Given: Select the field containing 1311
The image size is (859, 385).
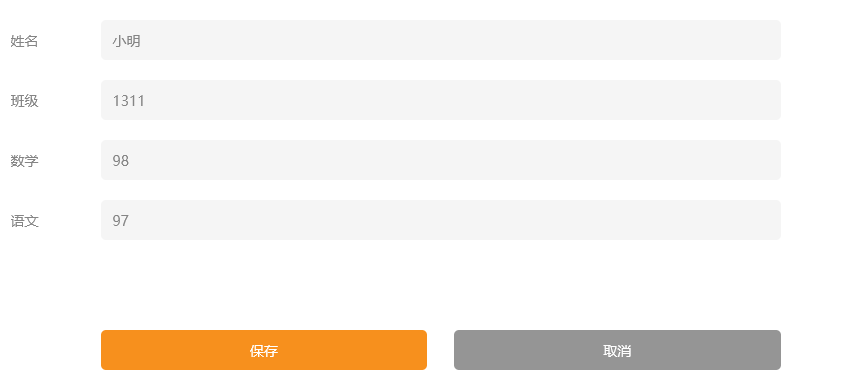Looking at the screenshot, I should [440, 100].
